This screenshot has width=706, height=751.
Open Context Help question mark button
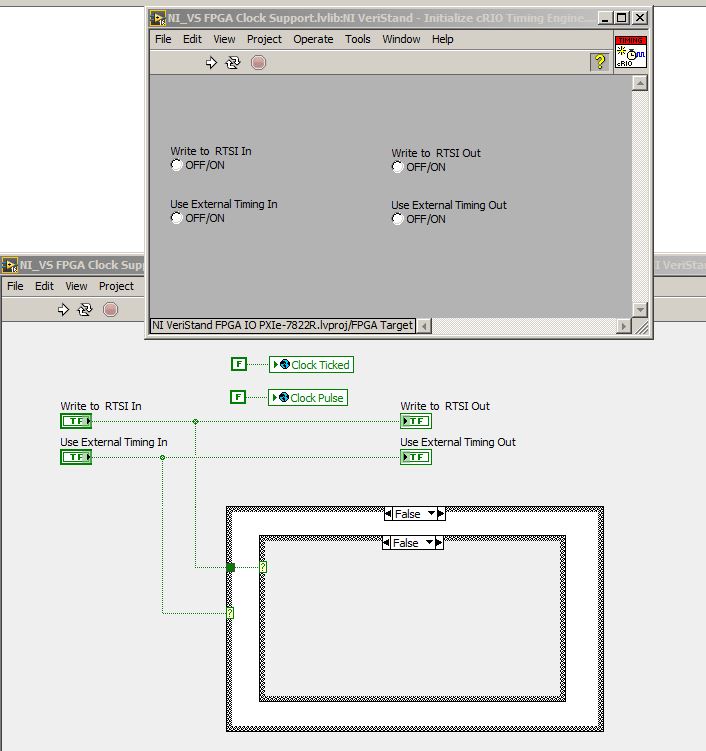(599, 62)
